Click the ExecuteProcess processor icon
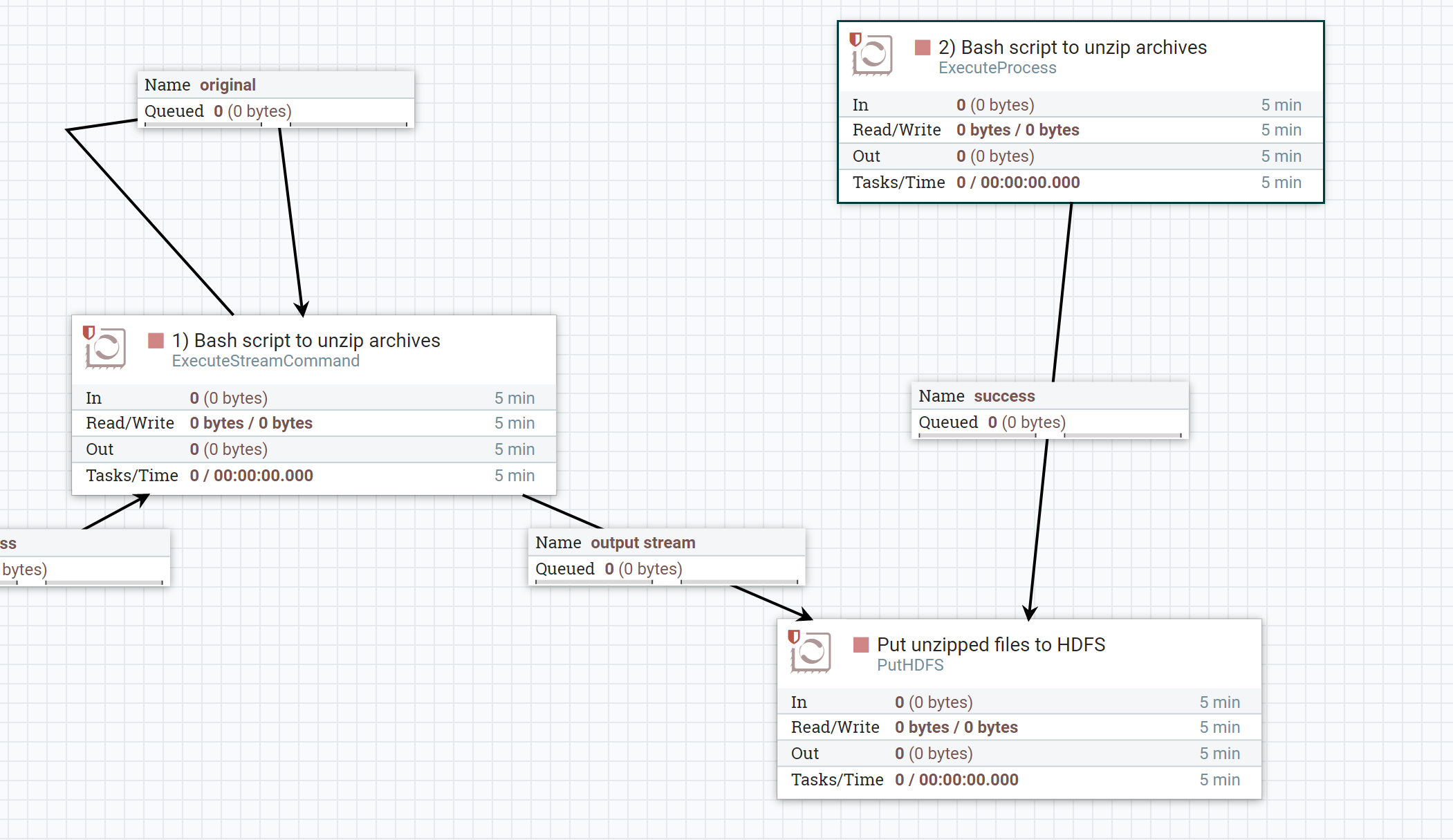 coord(874,55)
